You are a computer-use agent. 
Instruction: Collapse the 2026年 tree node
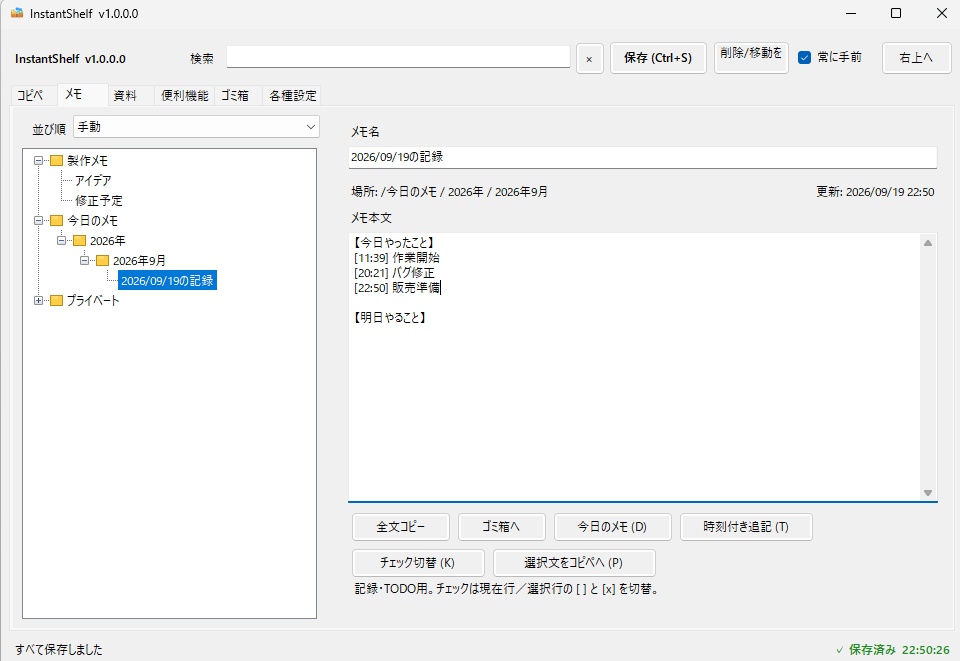(x=61, y=241)
